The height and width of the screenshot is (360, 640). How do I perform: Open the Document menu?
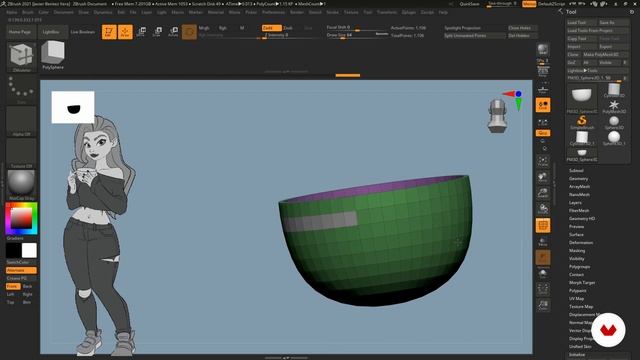pos(64,12)
